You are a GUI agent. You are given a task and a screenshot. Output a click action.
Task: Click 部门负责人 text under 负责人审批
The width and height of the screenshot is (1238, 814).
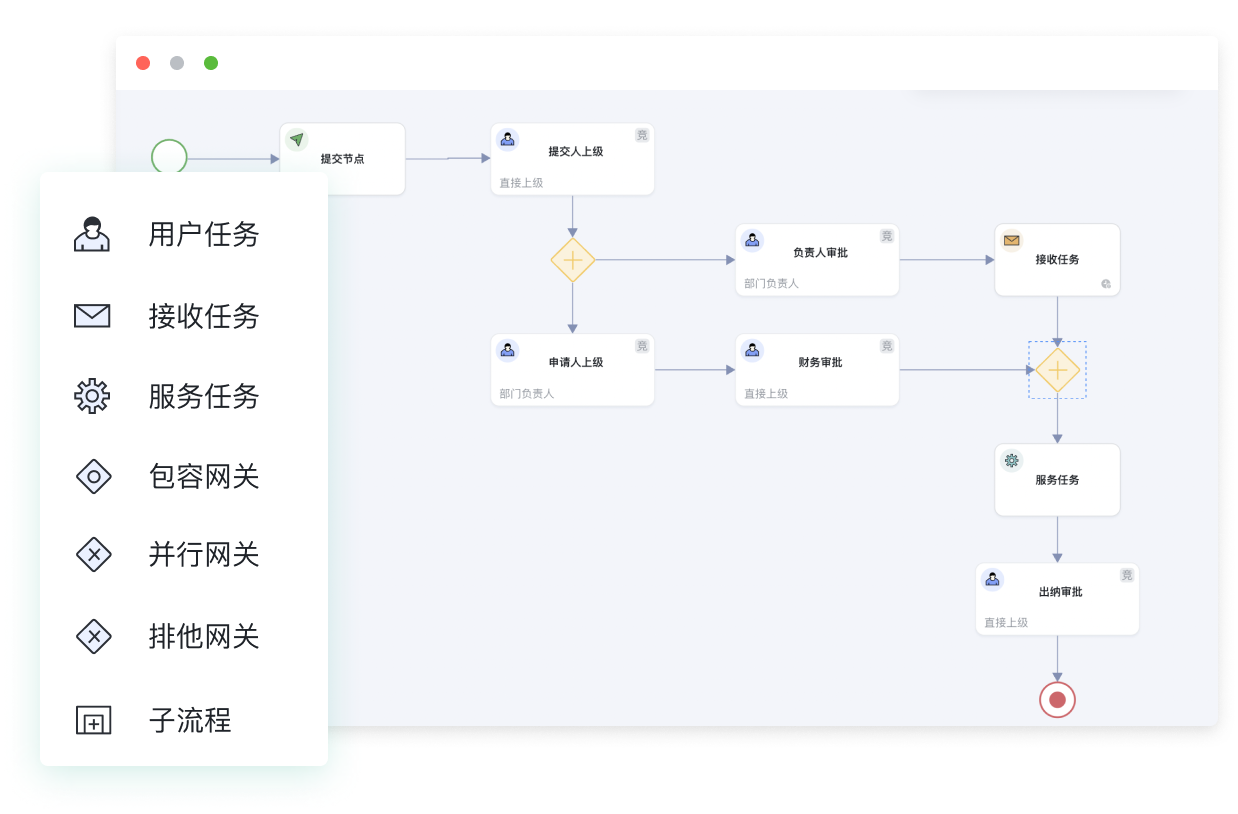pos(772,284)
